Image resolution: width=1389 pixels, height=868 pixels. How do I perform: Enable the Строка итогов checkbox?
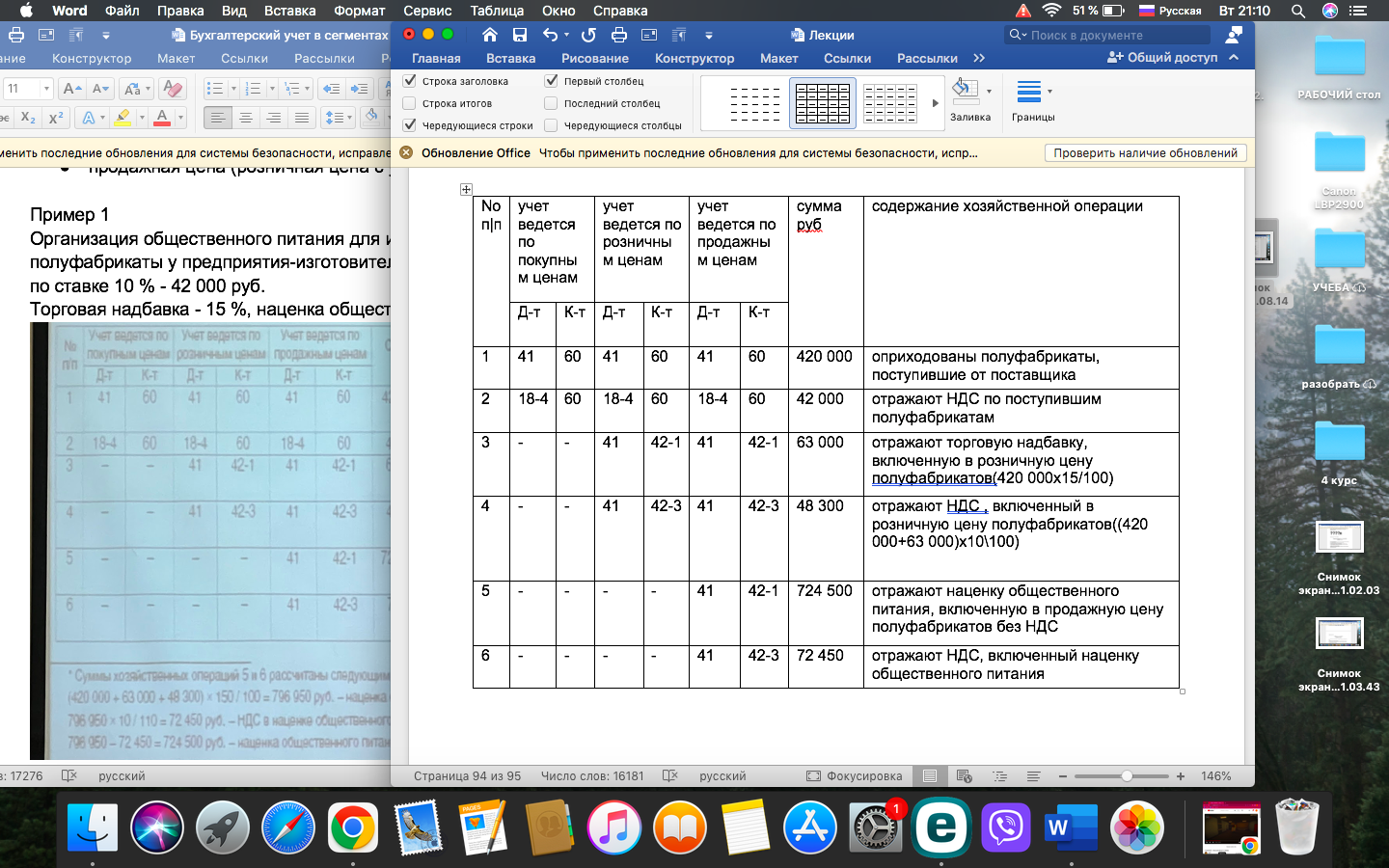pyautogui.click(x=410, y=103)
